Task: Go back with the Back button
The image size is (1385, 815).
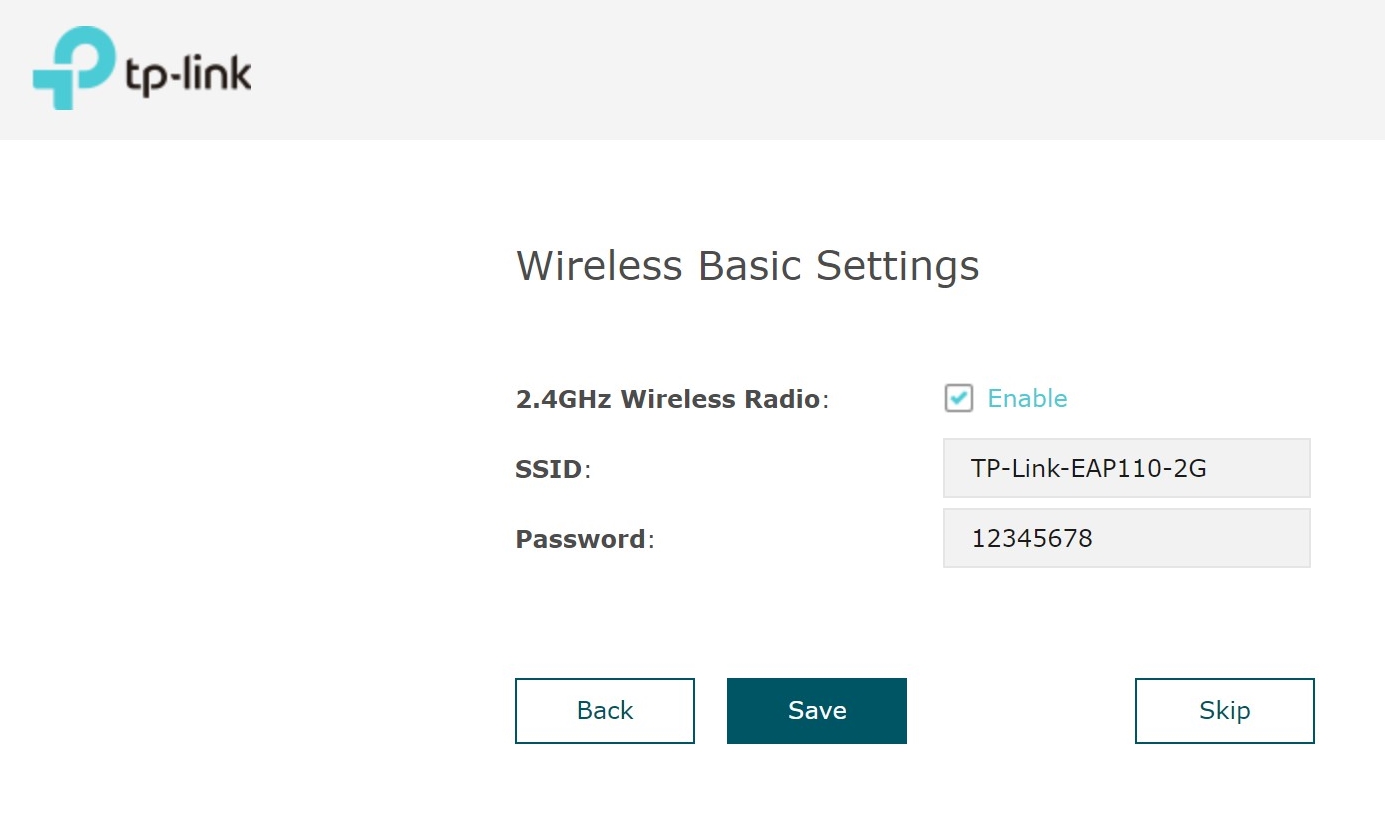Action: 604,711
